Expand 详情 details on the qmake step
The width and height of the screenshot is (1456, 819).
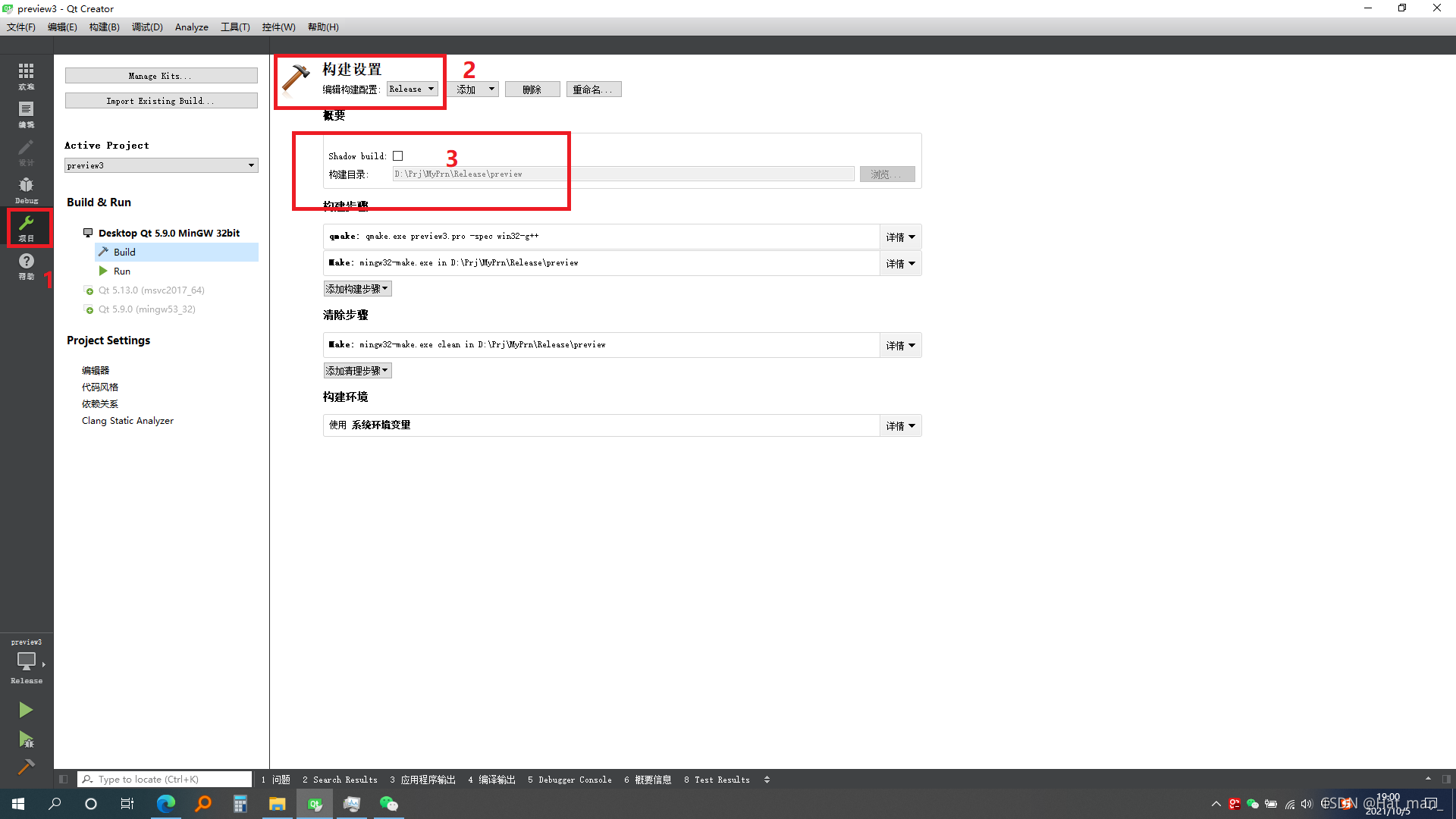(x=900, y=237)
